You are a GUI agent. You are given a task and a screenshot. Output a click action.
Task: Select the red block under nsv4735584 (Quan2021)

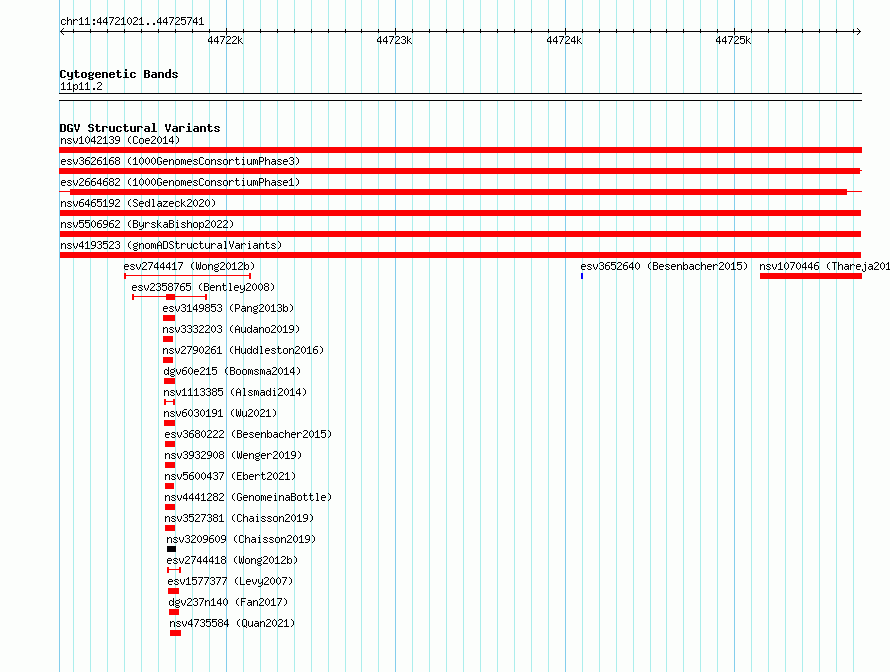[175, 633]
